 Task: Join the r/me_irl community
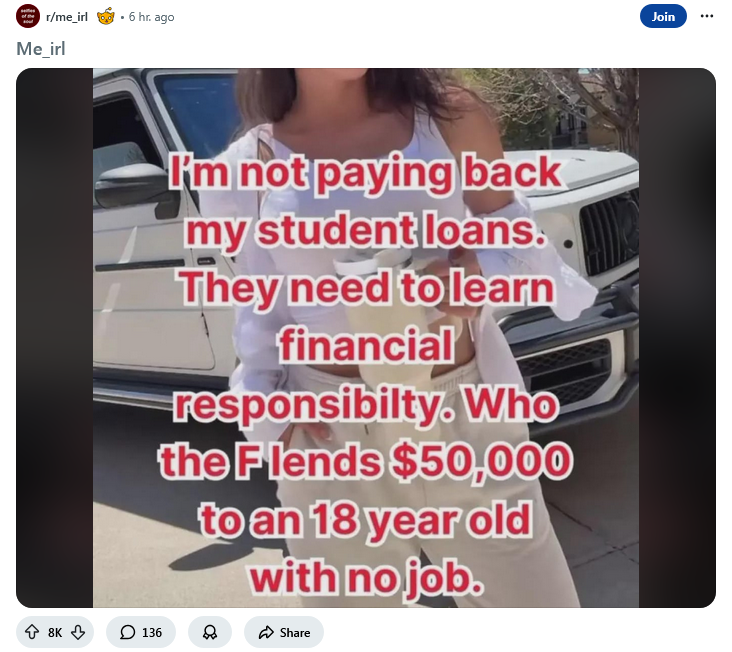(663, 16)
